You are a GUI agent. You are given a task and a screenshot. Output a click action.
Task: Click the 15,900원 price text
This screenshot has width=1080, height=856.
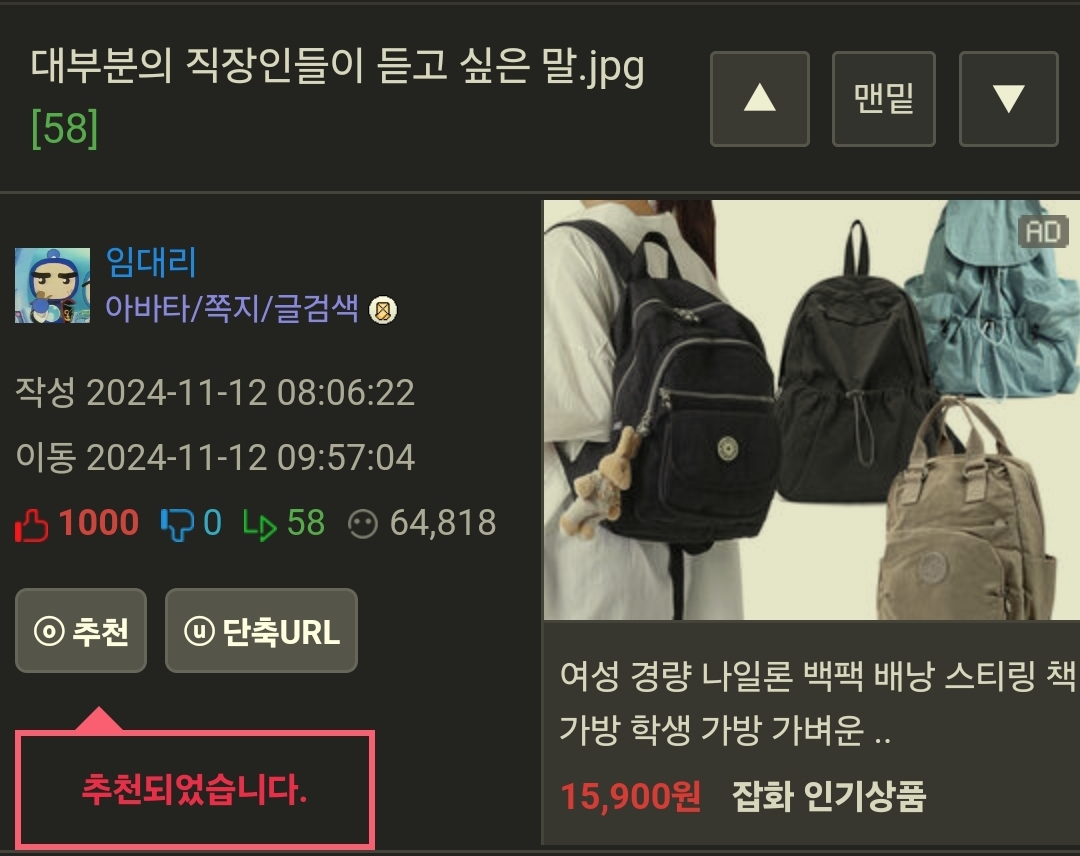pyautogui.click(x=630, y=796)
